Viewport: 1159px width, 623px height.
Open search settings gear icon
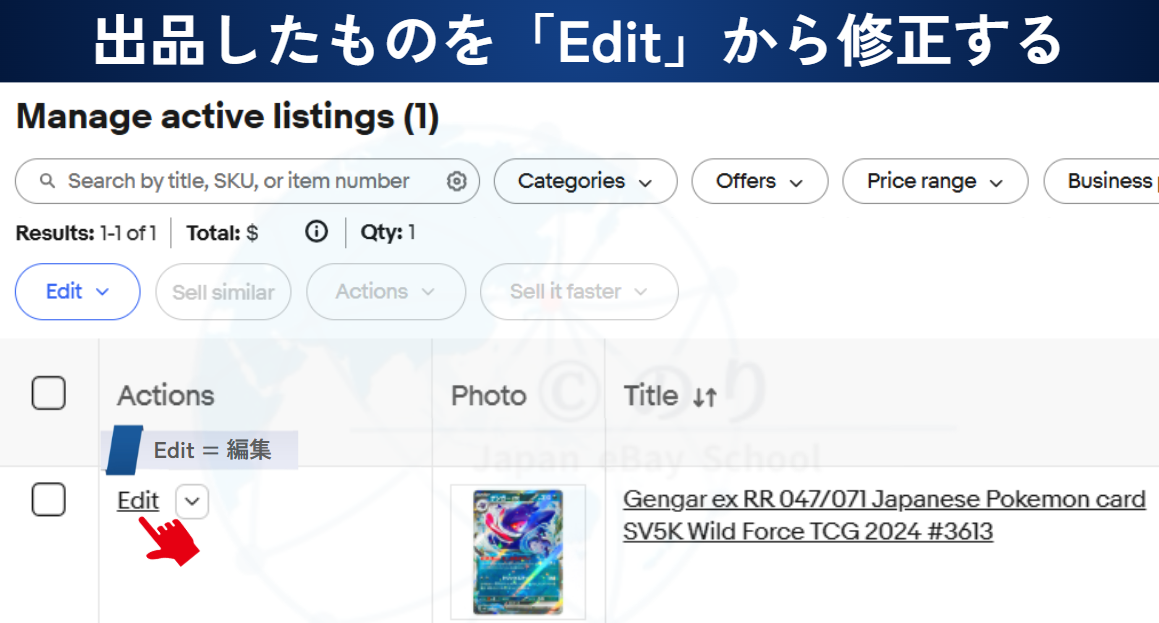coord(456,181)
